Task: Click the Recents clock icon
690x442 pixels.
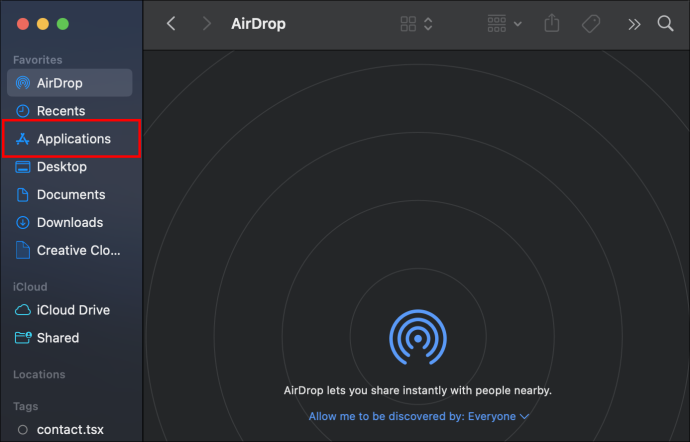Action: coord(22,111)
